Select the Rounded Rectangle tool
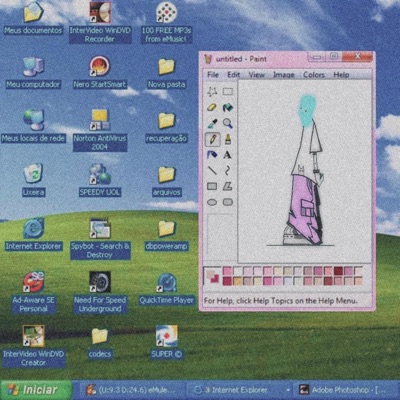Screen dimensions: 400x400 point(228,202)
